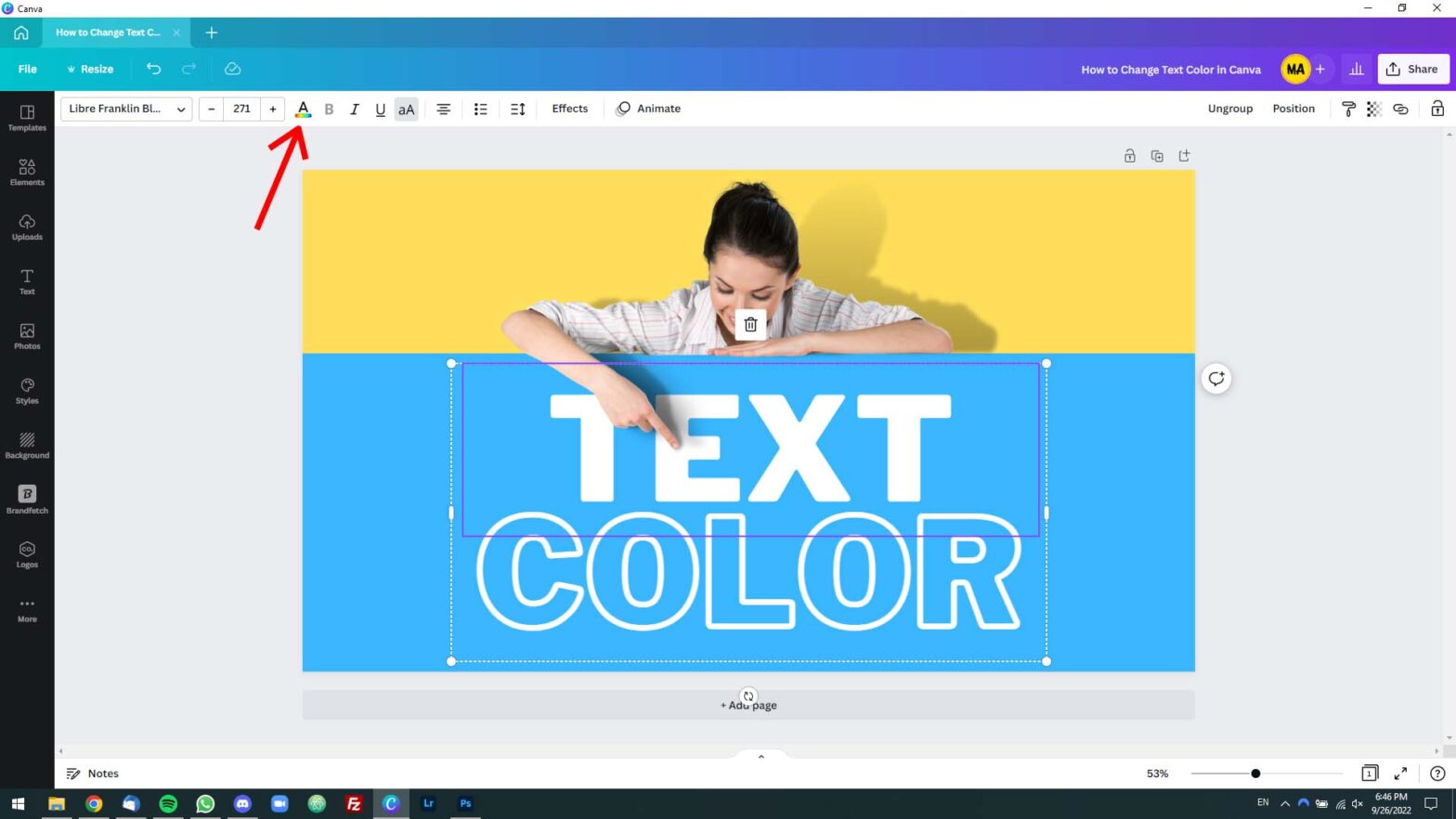Viewport: 1456px width, 819px height.
Task: Open the Templates sidebar panel
Action: coord(27,118)
